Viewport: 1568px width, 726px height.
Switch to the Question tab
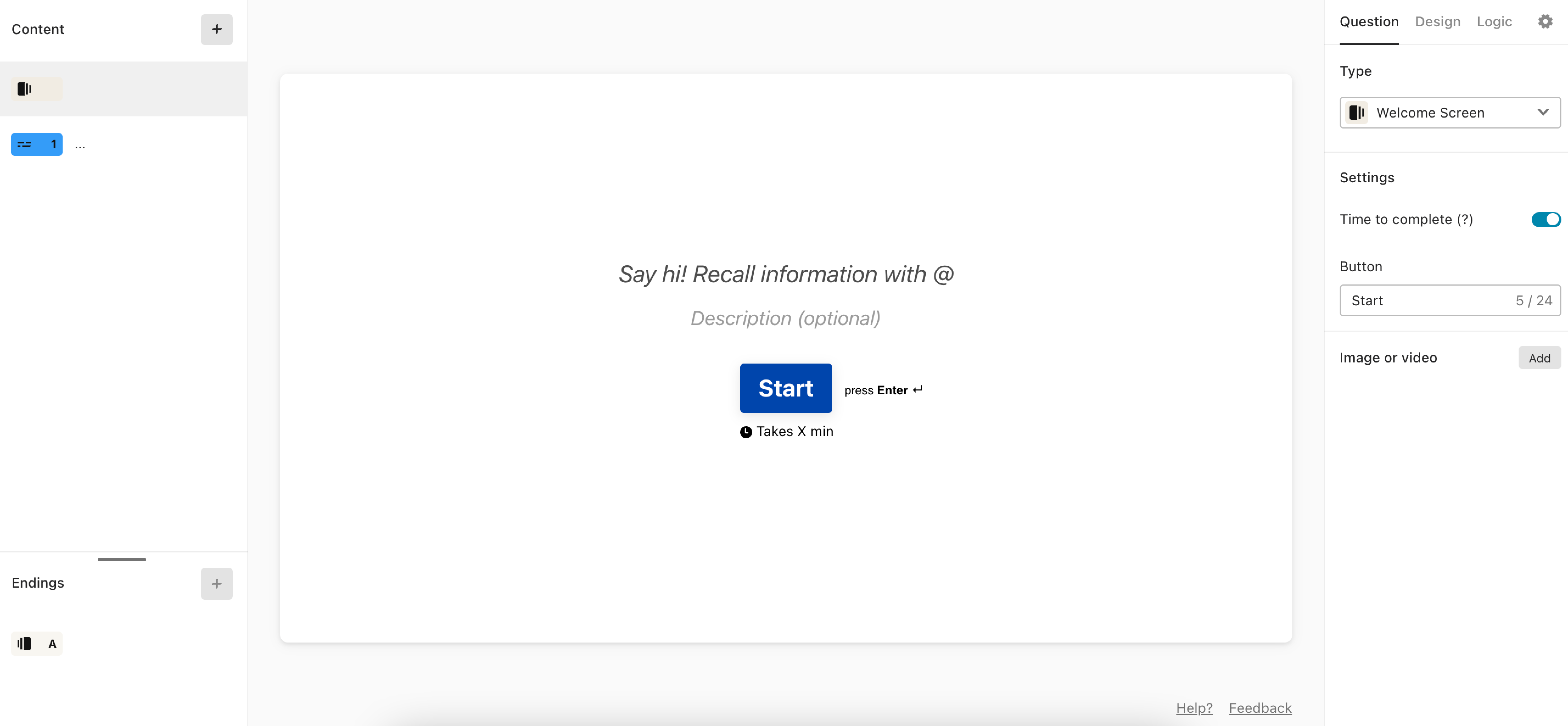click(x=1369, y=22)
